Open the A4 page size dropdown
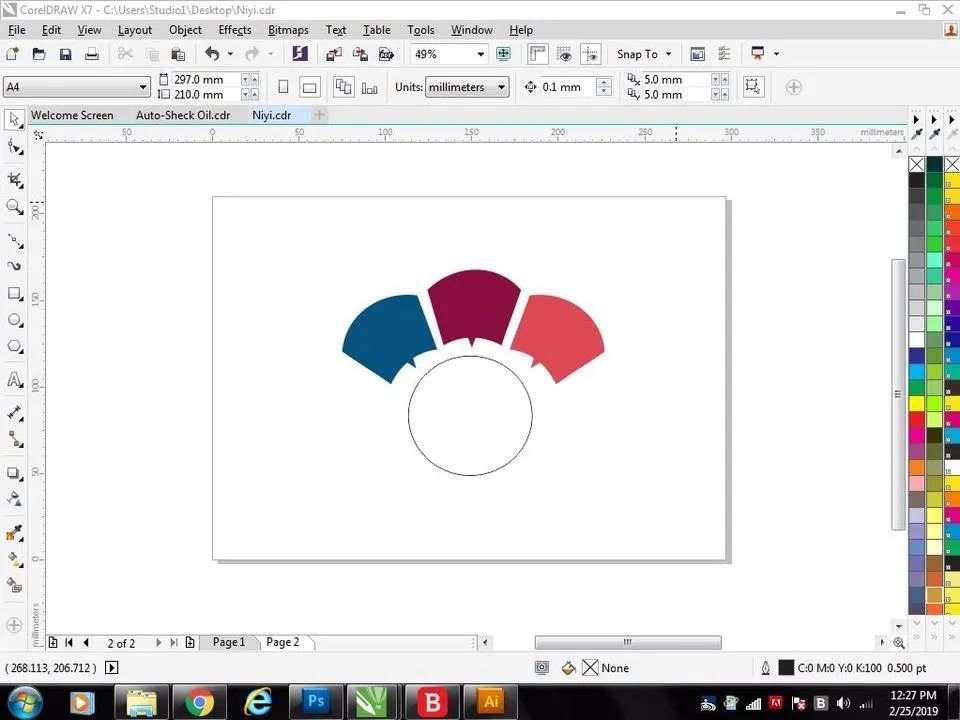Image resolution: width=960 pixels, height=720 pixels. [143, 87]
